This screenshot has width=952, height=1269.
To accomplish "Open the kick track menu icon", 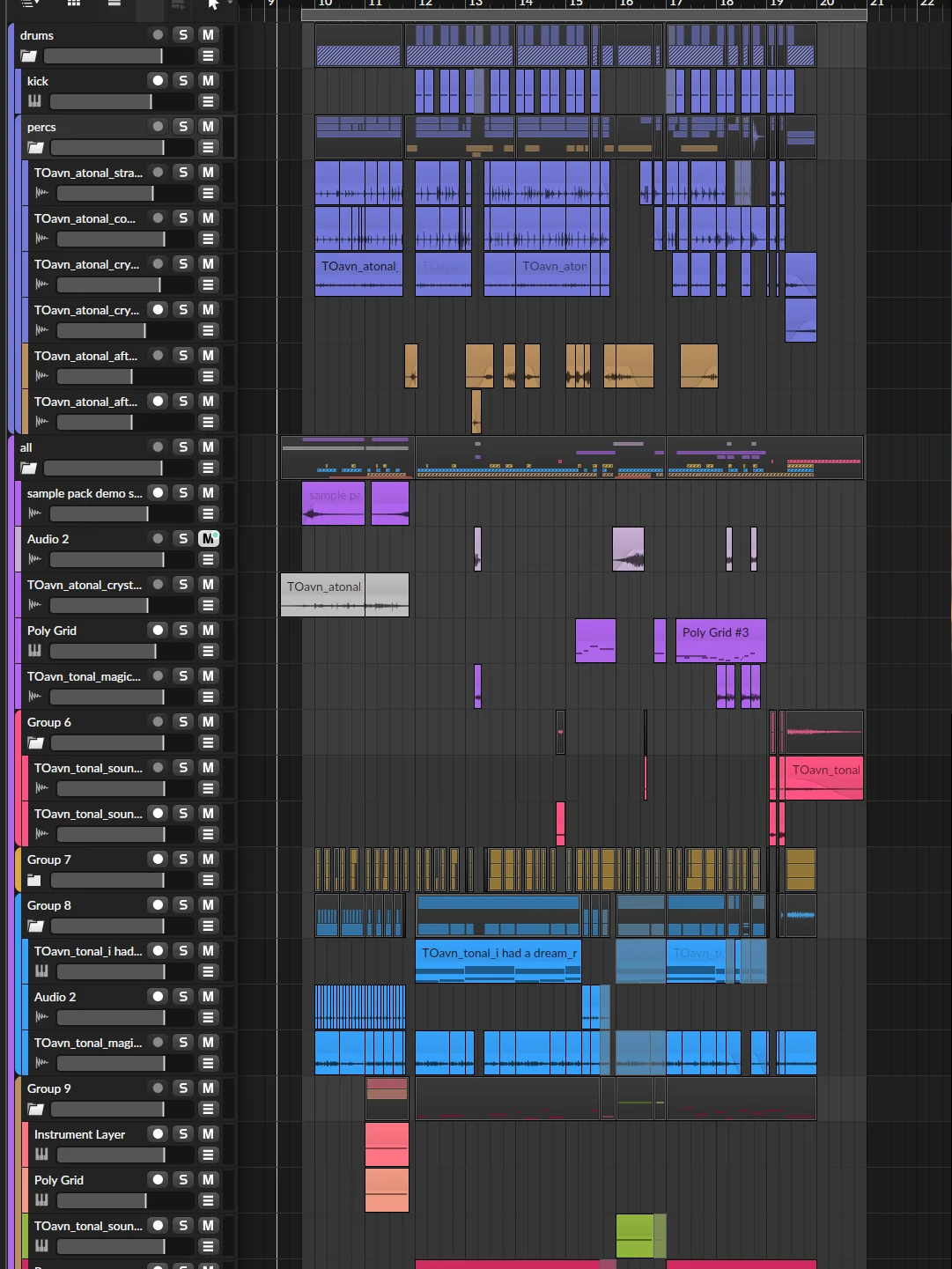I will tap(208, 101).
